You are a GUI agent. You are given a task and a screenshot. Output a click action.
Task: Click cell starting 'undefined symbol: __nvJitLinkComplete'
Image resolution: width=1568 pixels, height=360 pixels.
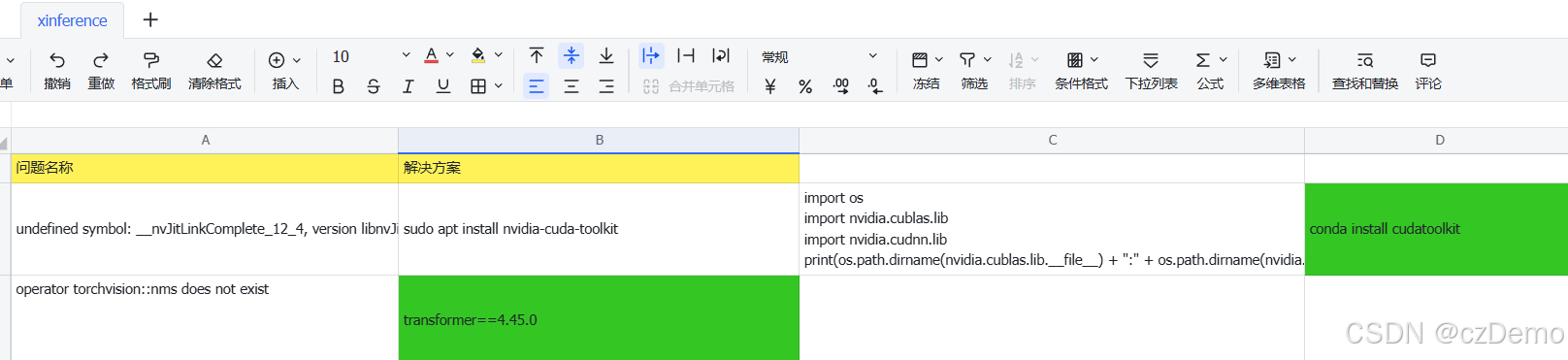(x=205, y=229)
